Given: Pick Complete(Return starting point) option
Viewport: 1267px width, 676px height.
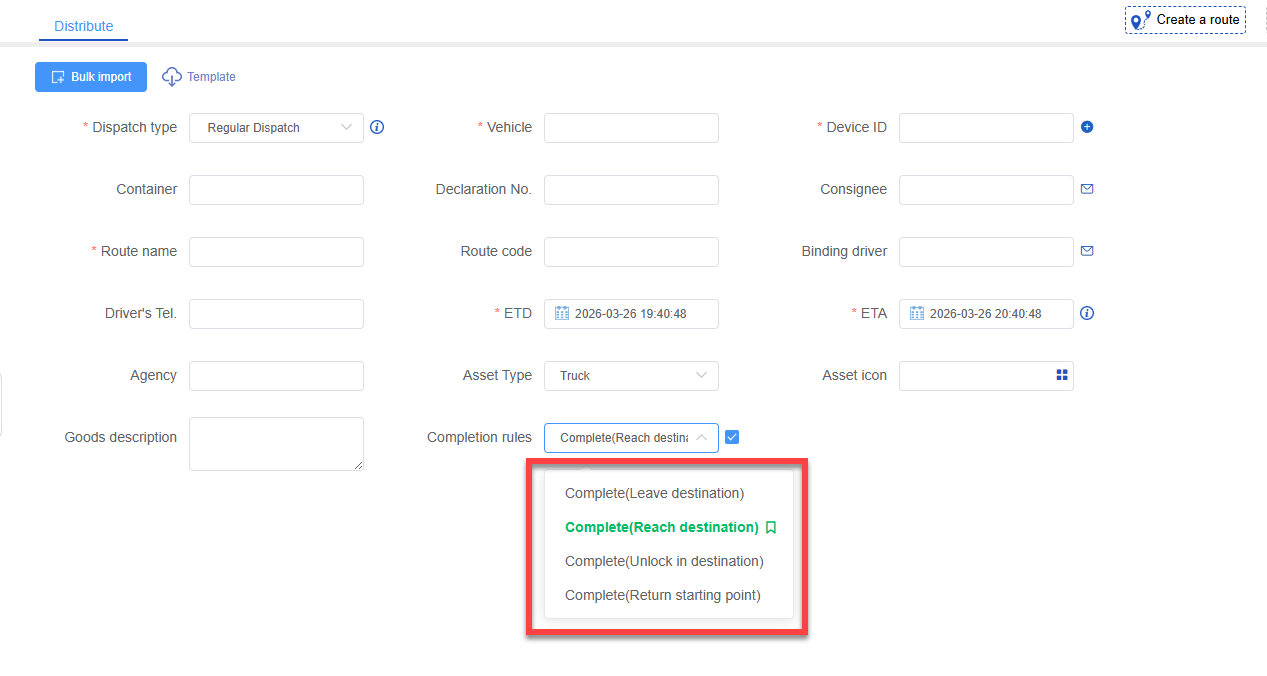Looking at the screenshot, I should (x=662, y=595).
